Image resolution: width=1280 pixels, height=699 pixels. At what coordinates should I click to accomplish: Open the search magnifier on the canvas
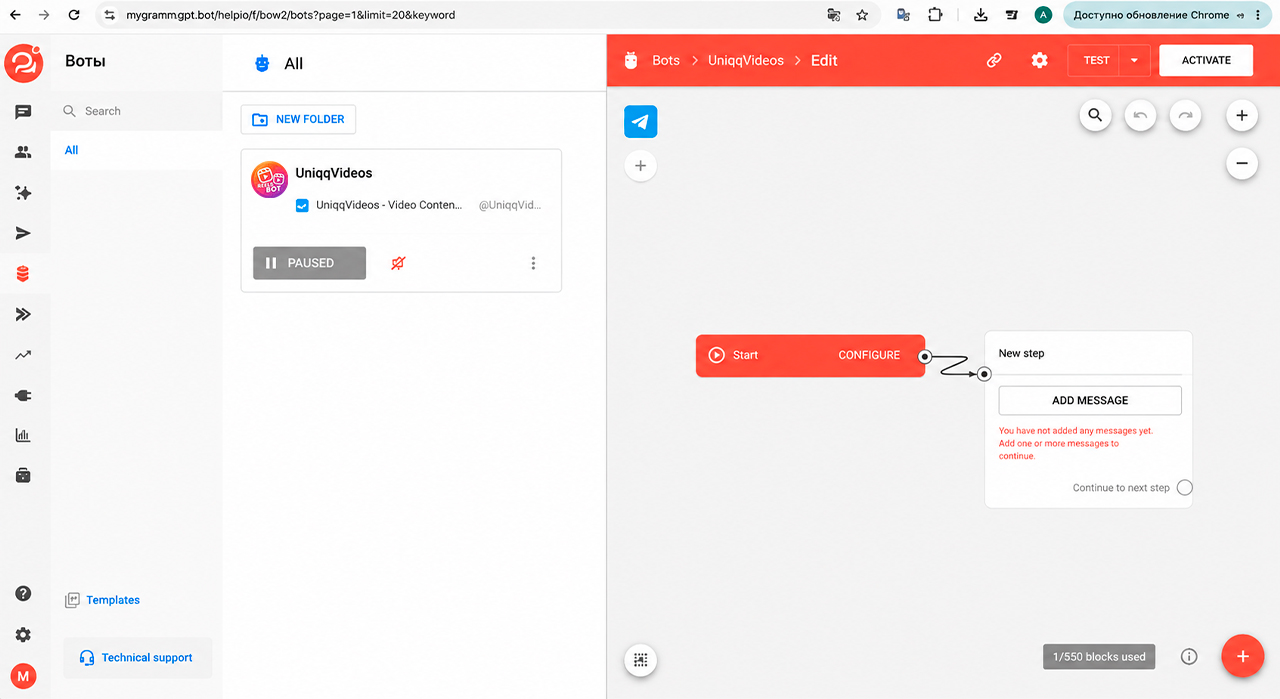(1096, 115)
